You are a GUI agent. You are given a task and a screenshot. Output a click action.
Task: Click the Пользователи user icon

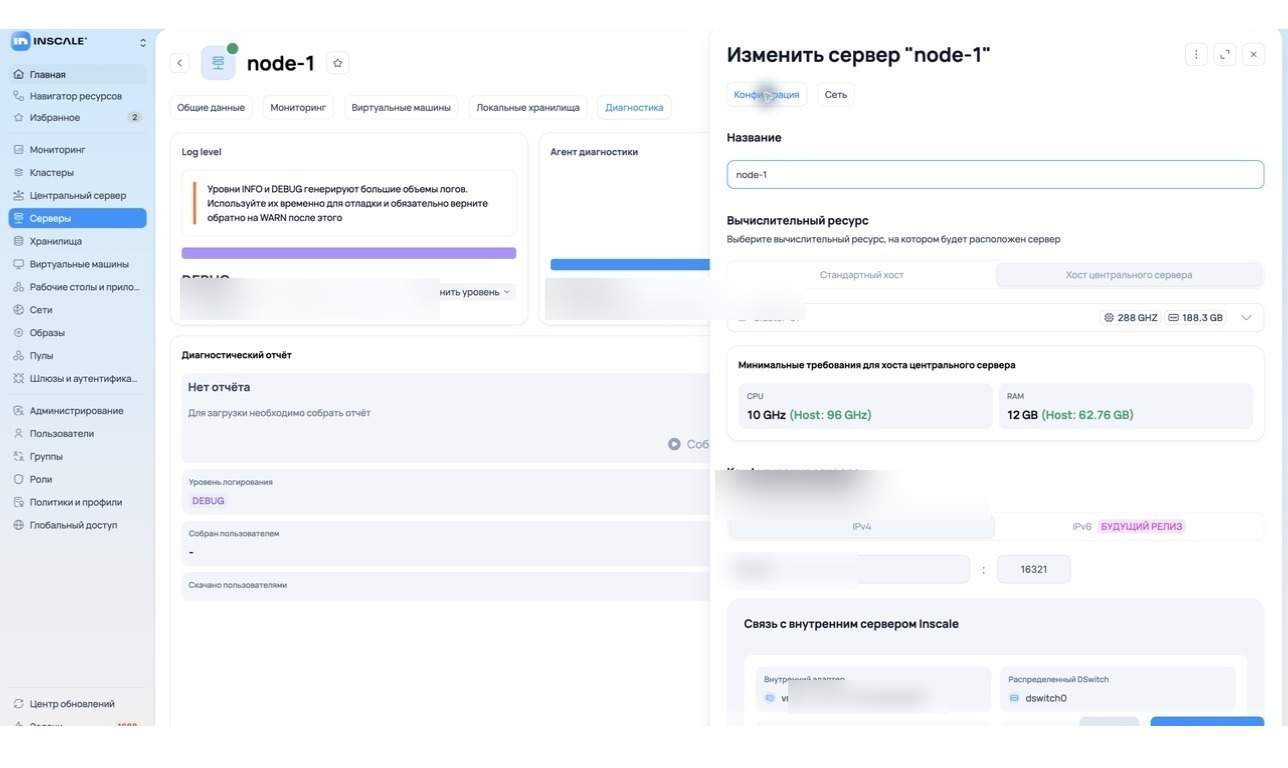pos(18,434)
